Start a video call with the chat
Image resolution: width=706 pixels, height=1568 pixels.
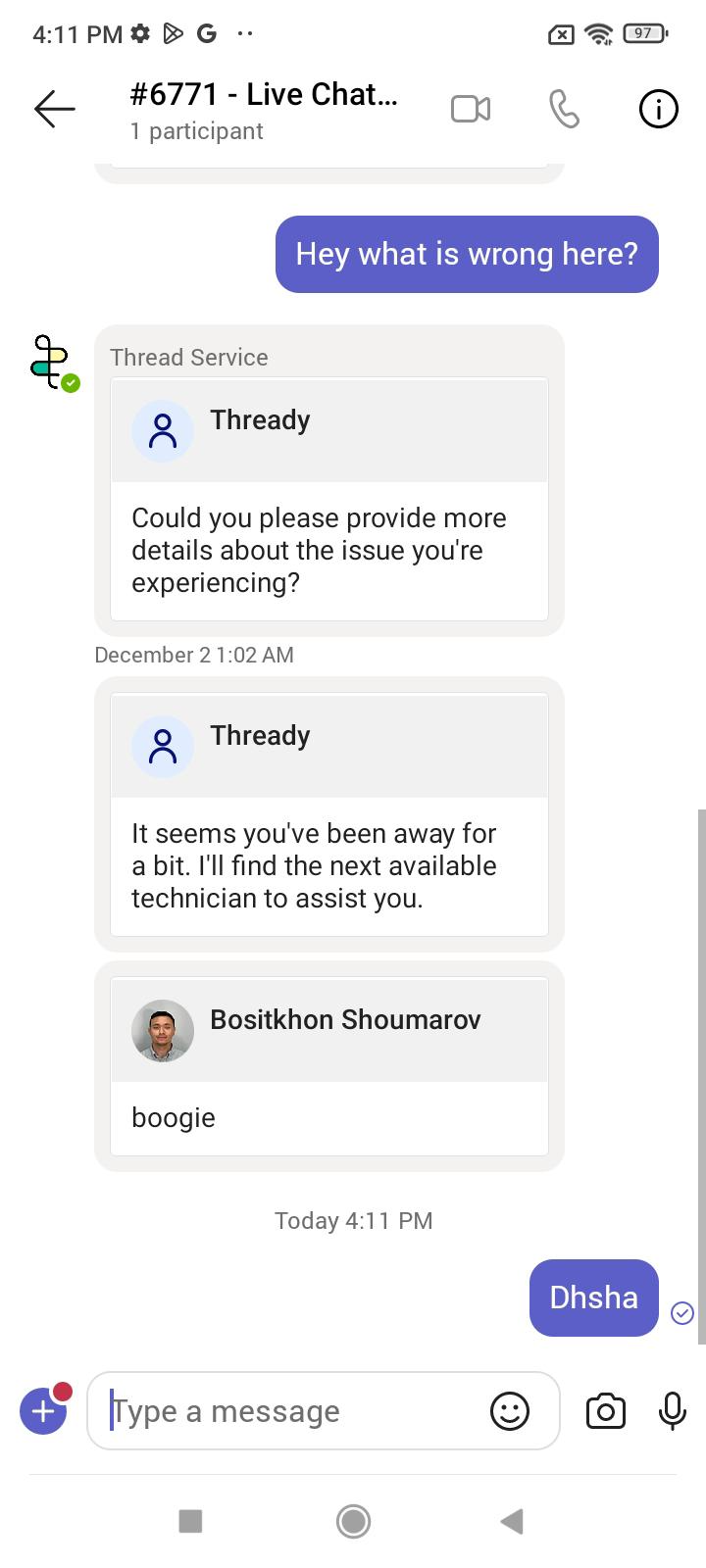point(471,109)
